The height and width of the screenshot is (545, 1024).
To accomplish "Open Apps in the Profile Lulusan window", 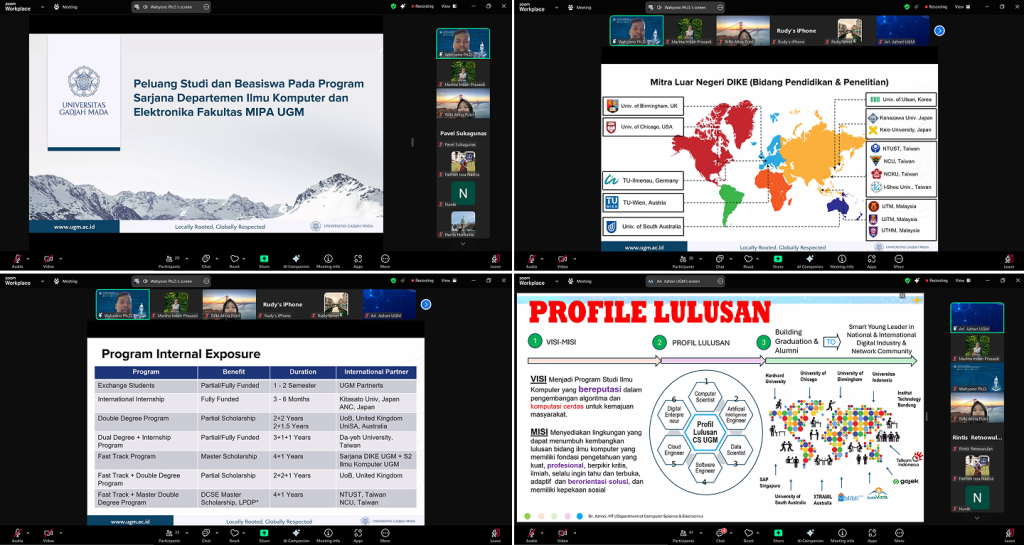I will click(872, 535).
